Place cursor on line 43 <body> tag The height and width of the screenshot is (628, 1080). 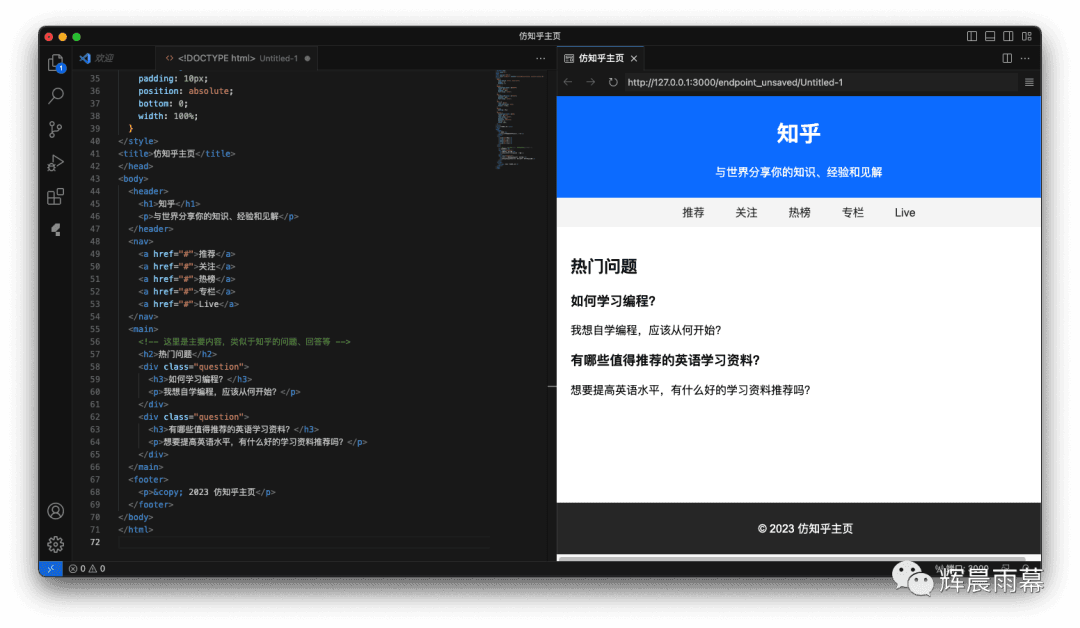[133, 179]
